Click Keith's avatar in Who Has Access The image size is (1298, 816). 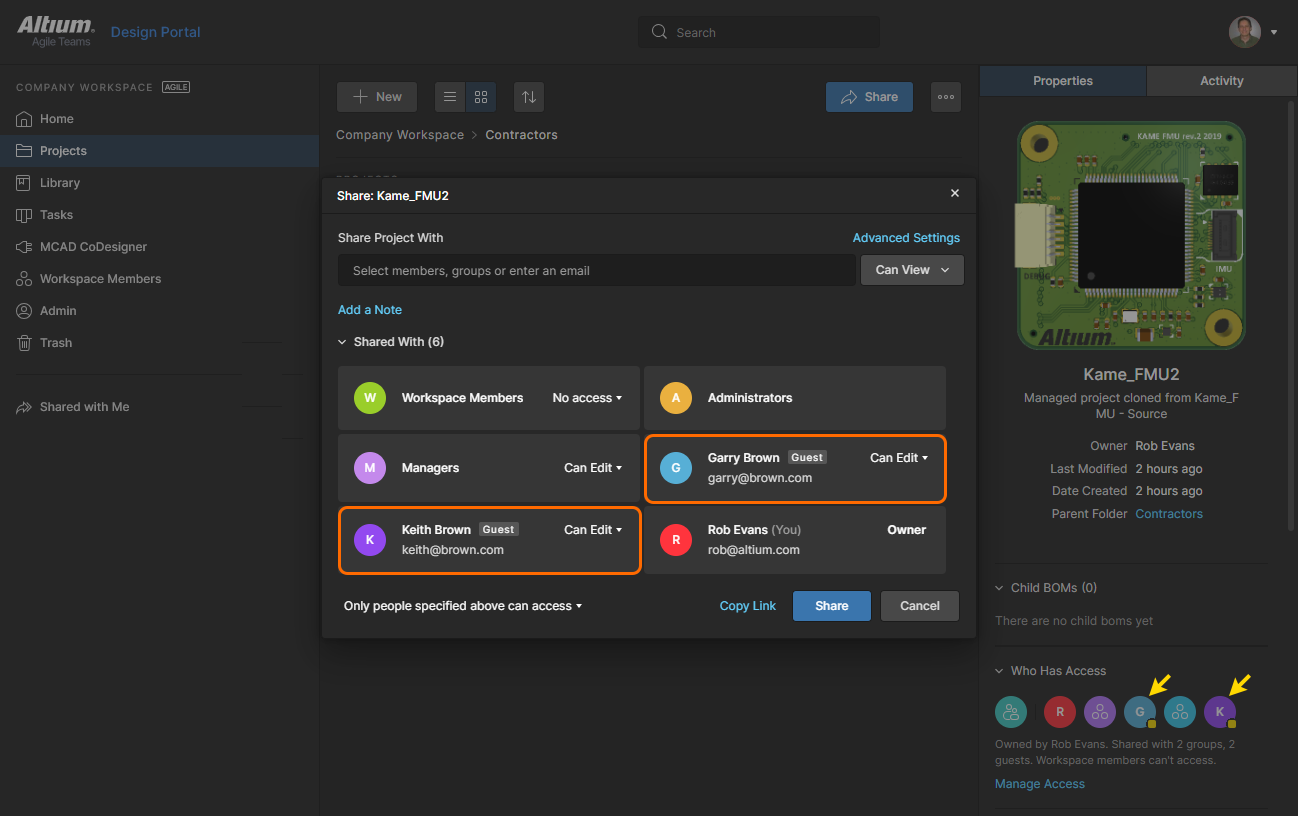click(x=1219, y=712)
